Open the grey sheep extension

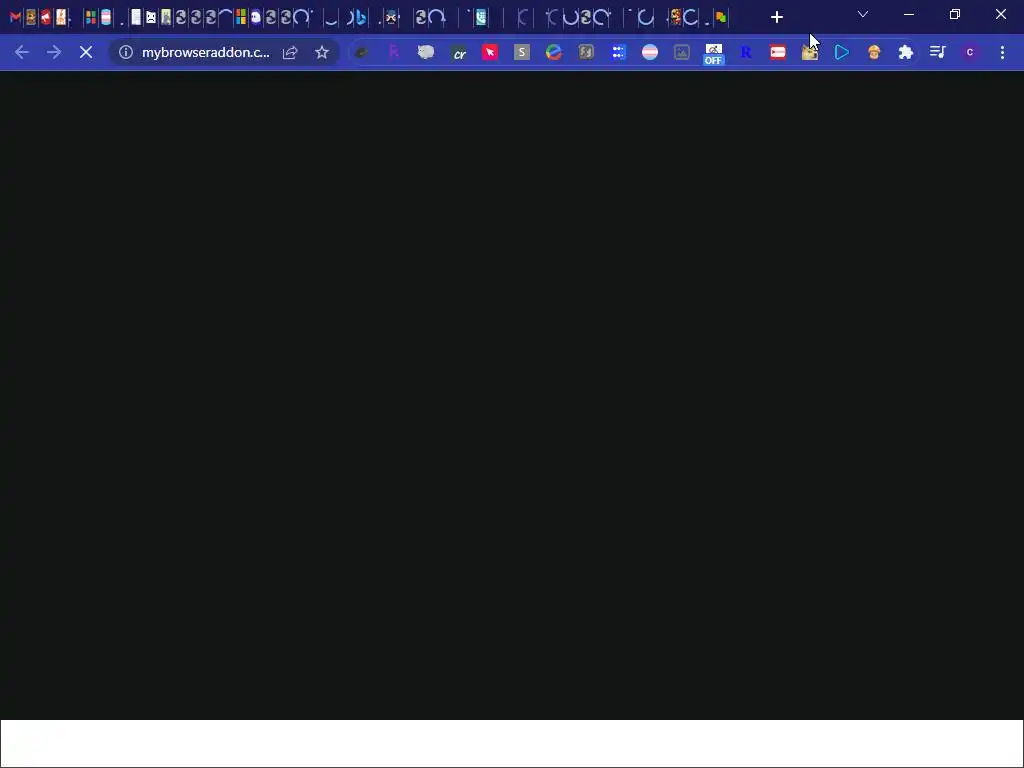point(426,52)
